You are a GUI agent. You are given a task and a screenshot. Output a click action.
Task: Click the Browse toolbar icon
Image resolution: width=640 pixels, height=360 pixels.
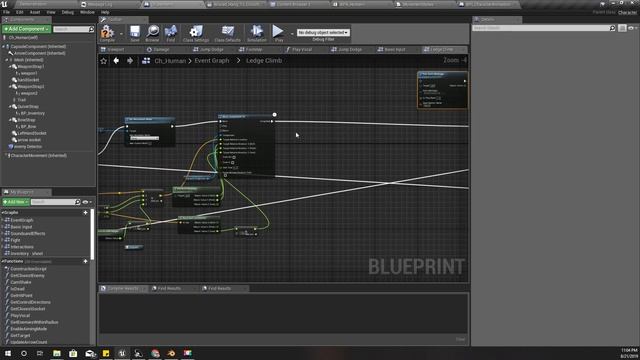pyautogui.click(x=152, y=33)
